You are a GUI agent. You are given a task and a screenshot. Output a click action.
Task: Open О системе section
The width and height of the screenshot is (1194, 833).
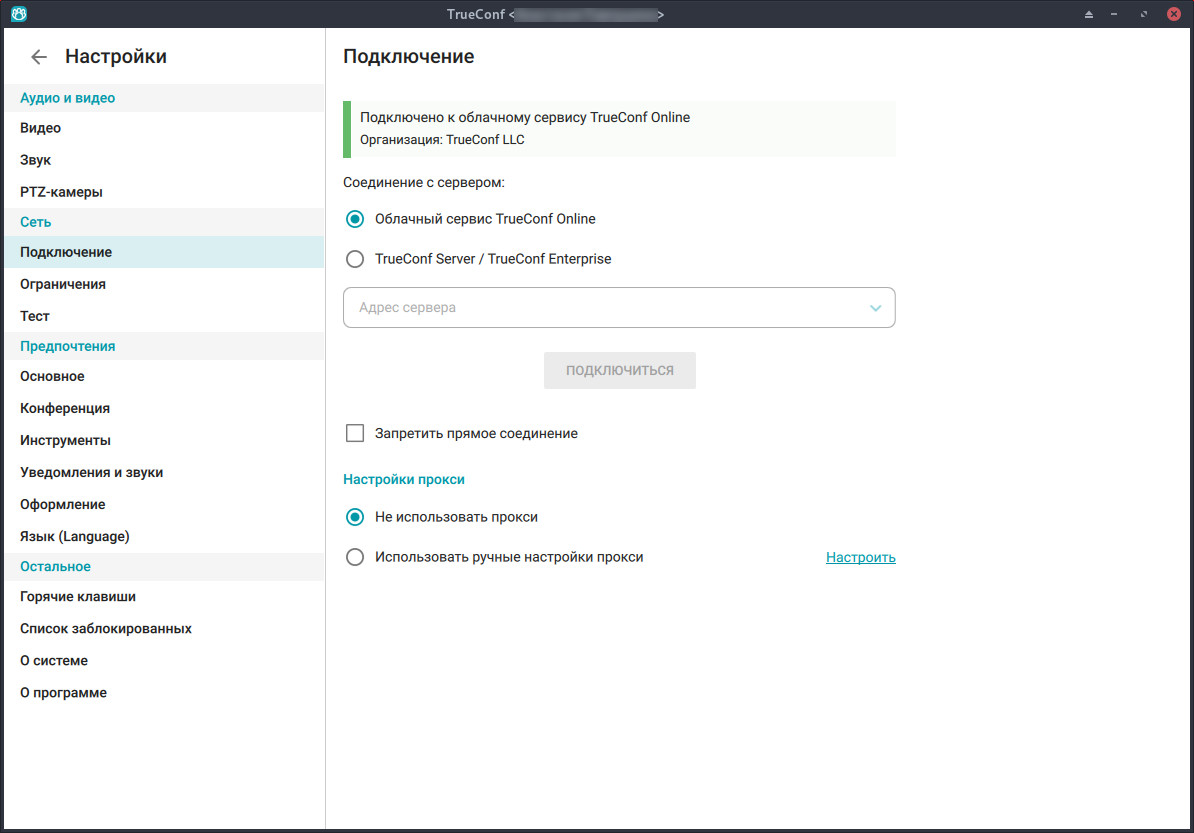[164, 660]
